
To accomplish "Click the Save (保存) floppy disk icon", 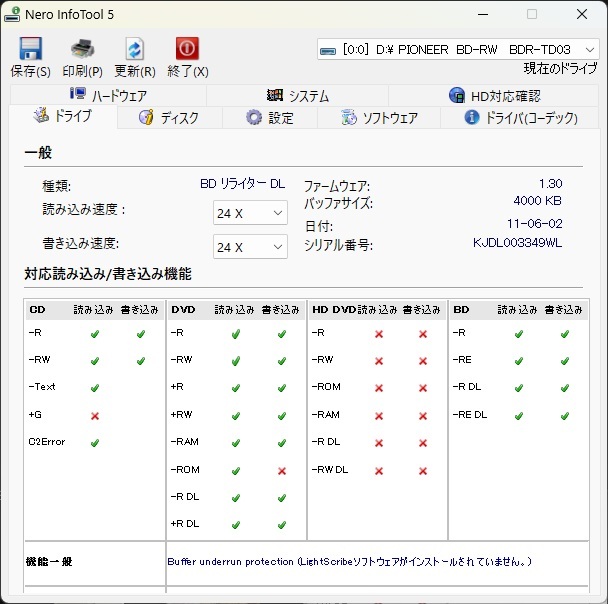I will (x=30, y=50).
